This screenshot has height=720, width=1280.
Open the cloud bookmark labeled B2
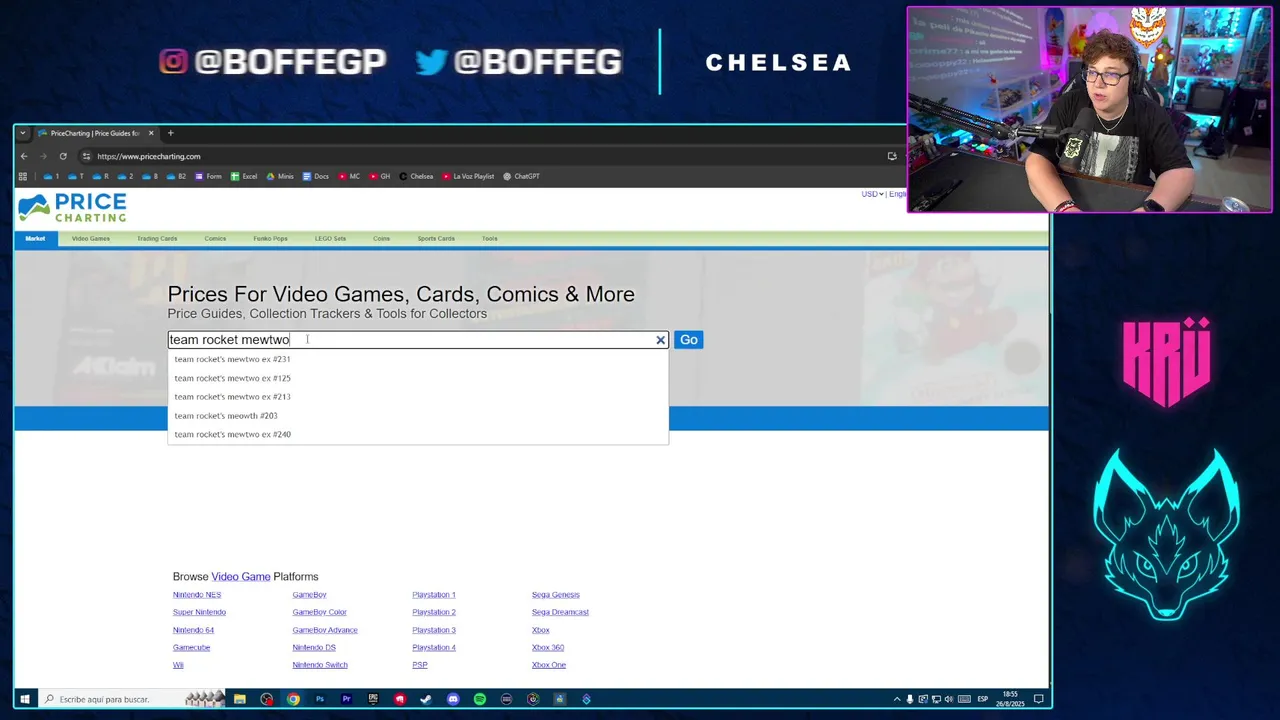click(177, 176)
